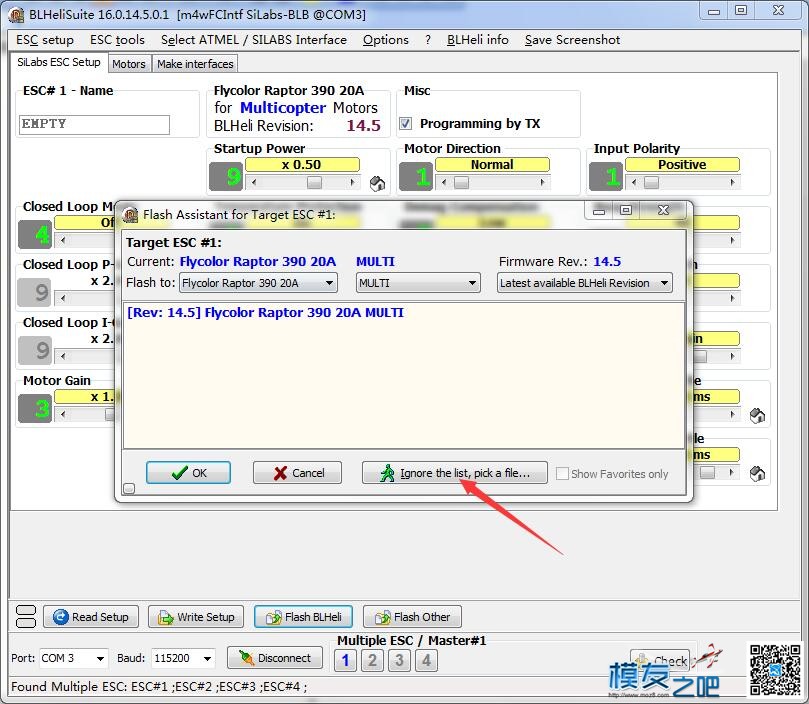This screenshot has width=809, height=704.
Task: Click the default-value icon beside the lower ms setting
Action: (757, 473)
